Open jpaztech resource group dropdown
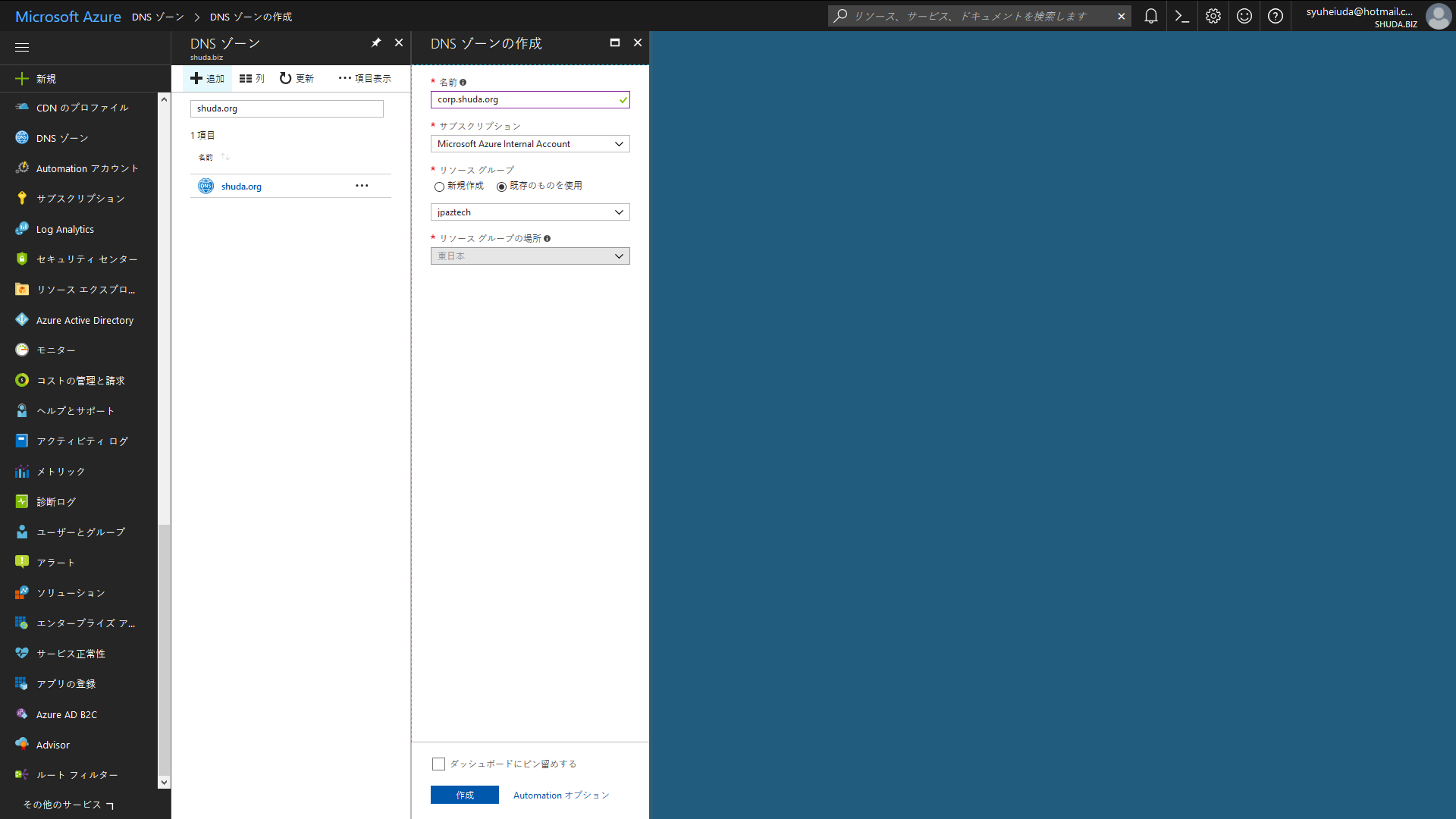Viewport: 1456px width, 819px height. pyautogui.click(x=530, y=212)
